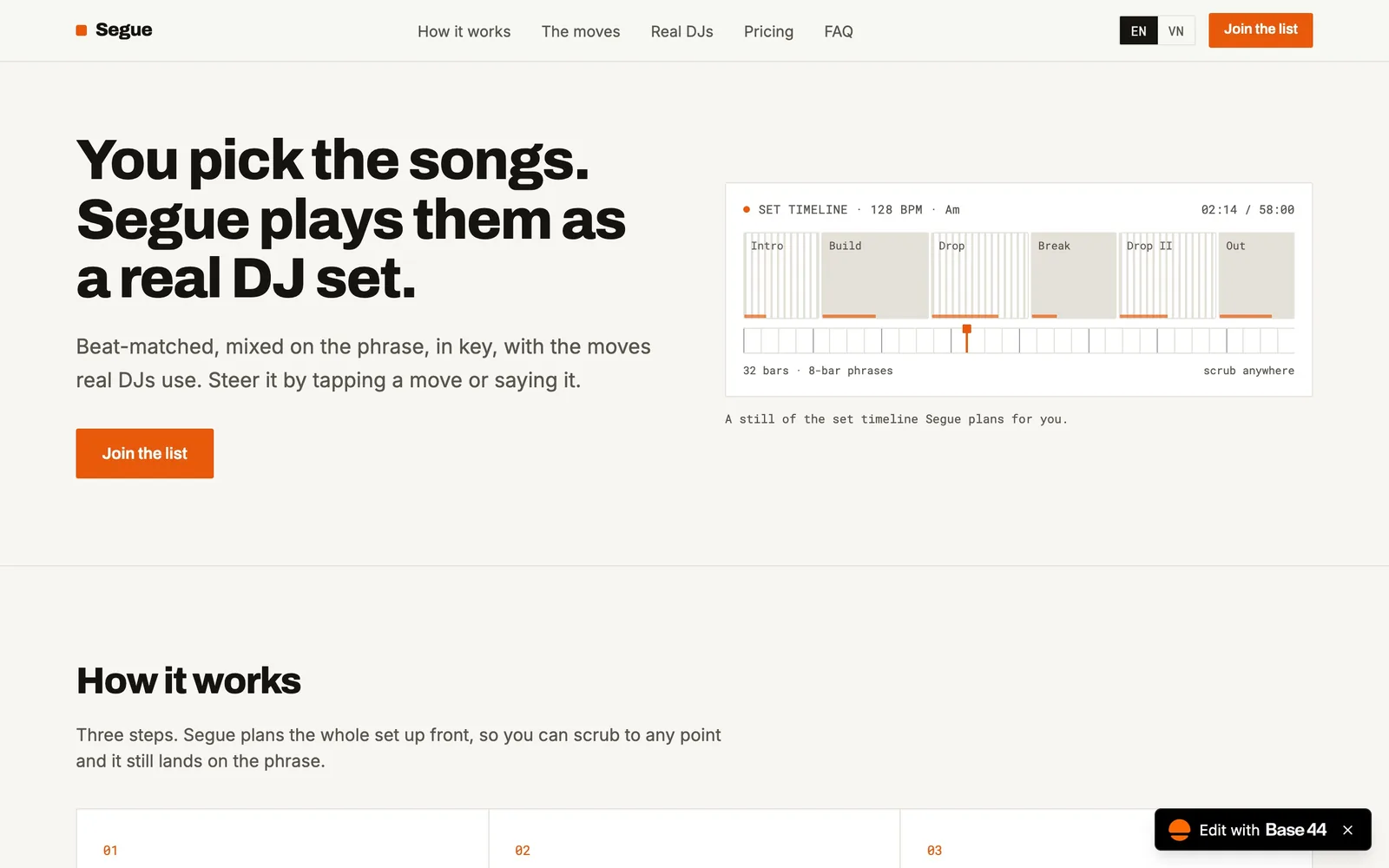
Task: Click the step 02 card number
Action: coord(523,851)
